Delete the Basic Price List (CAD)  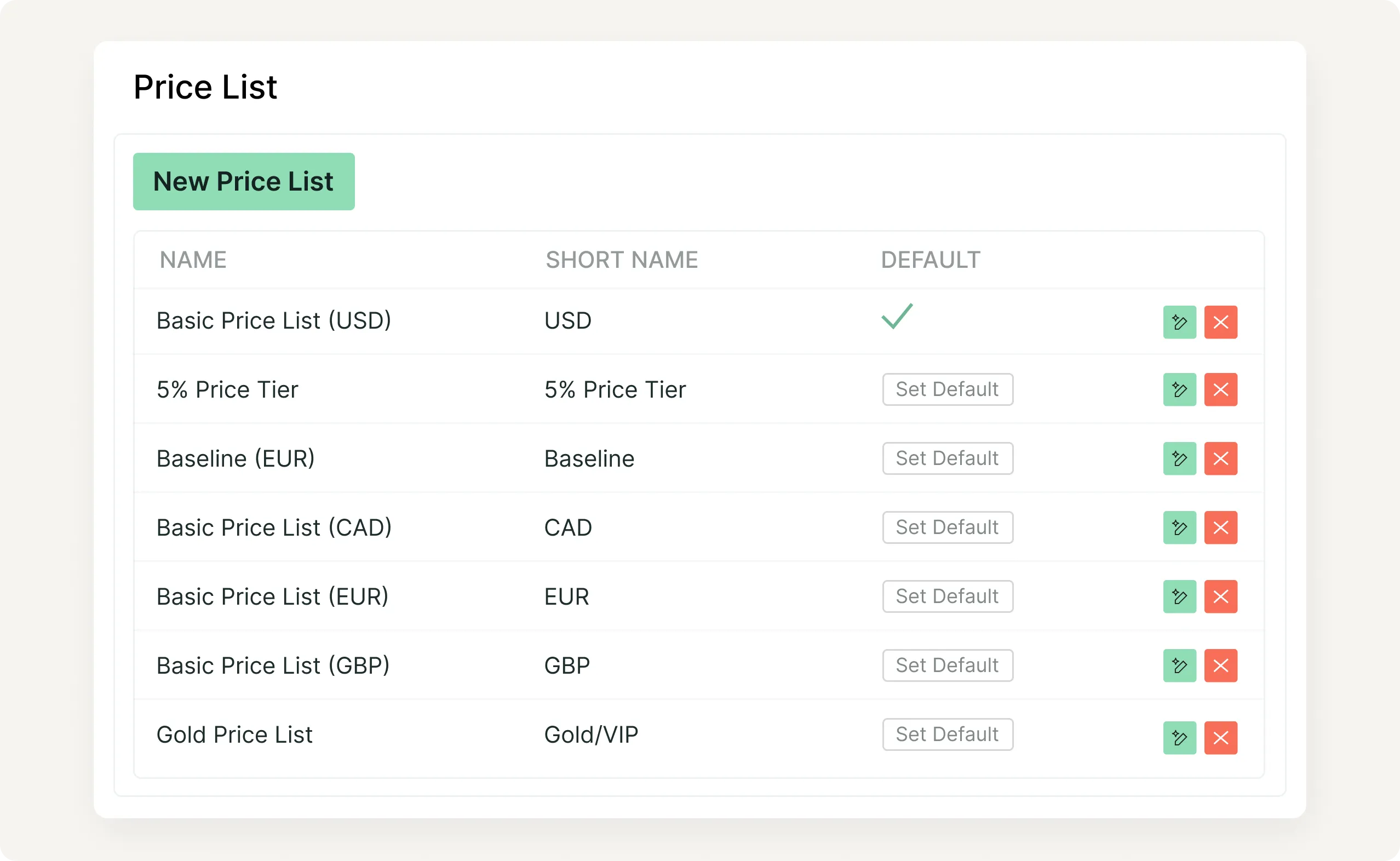pos(1220,527)
